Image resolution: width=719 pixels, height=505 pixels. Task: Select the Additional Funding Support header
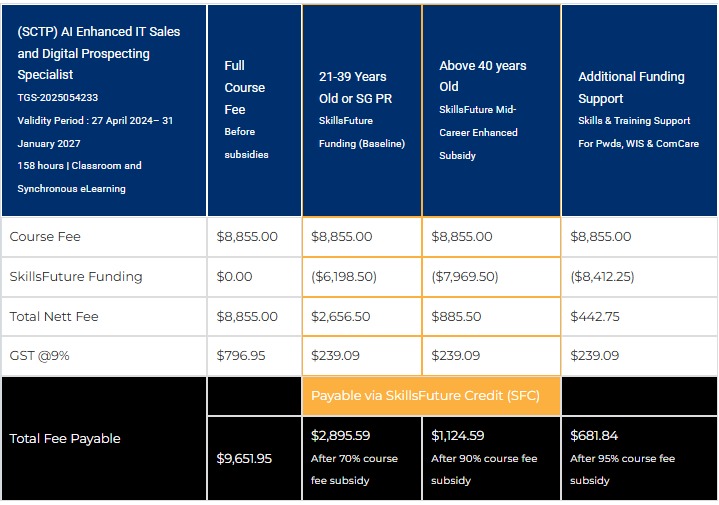(631, 87)
